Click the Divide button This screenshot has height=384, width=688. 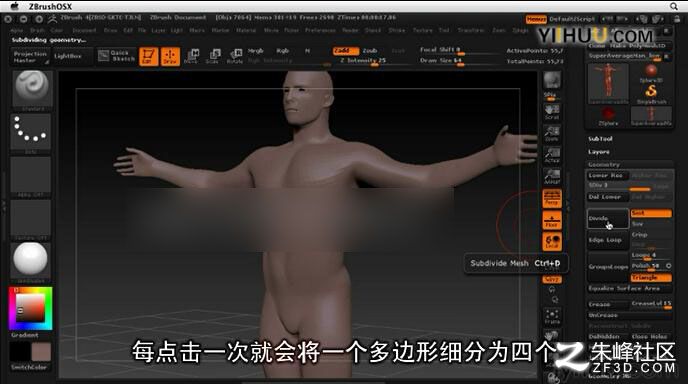tap(608, 218)
